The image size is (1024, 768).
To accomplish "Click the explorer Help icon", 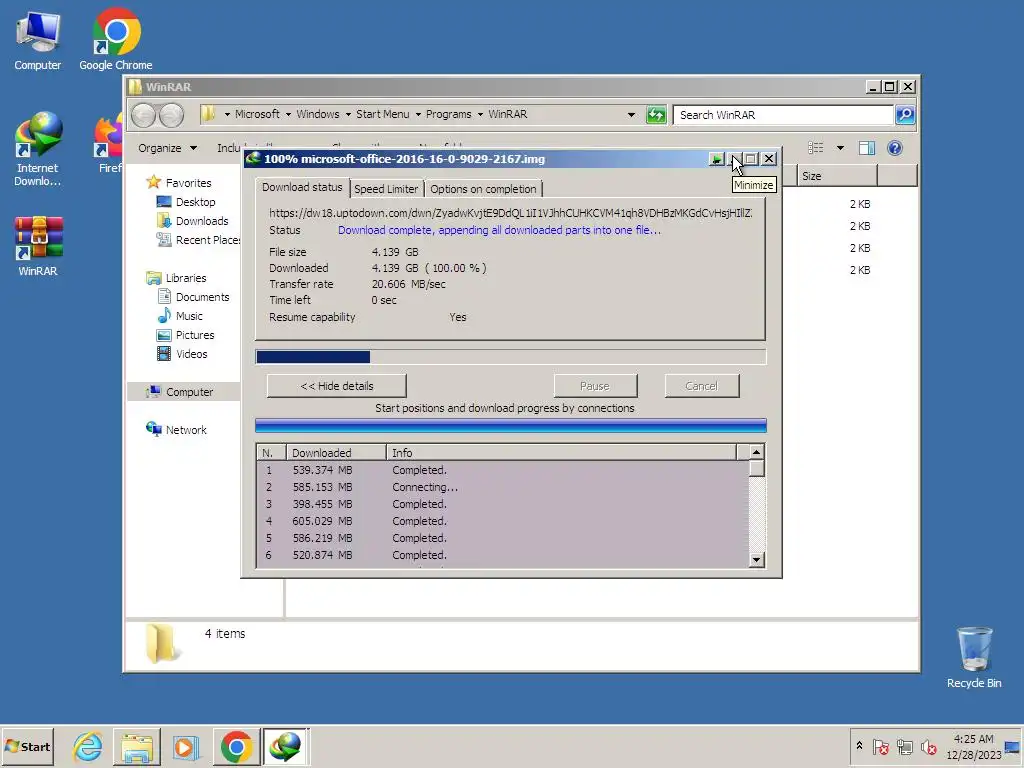I will [895, 148].
